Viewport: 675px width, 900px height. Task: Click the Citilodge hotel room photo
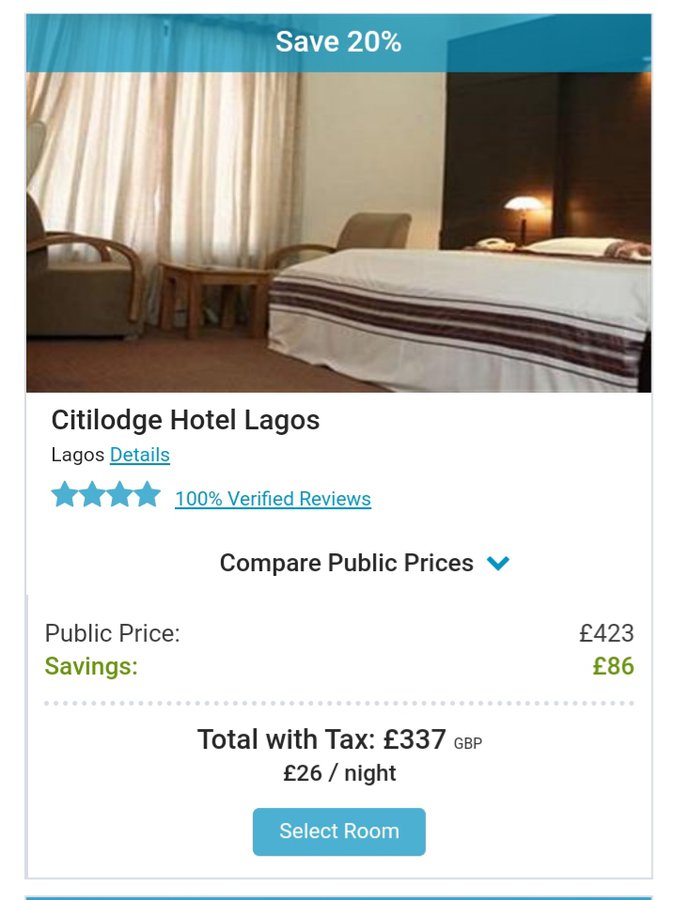[x=338, y=232]
